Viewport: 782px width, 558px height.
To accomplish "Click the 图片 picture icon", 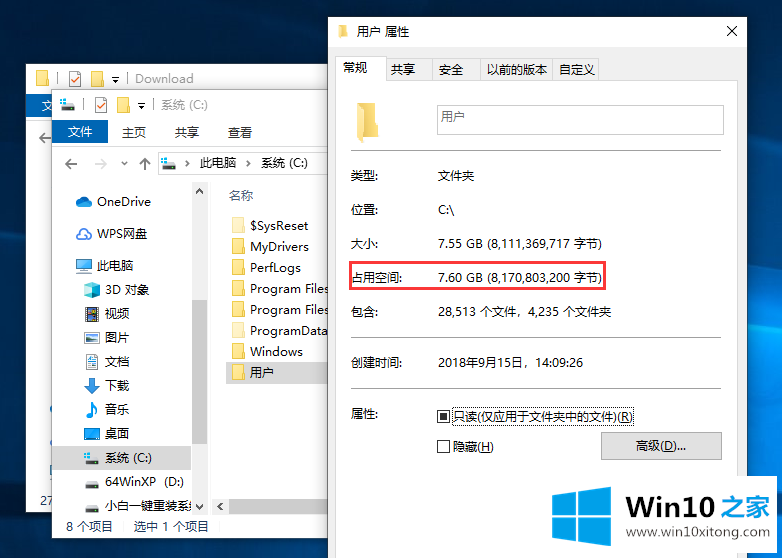I will [92, 338].
